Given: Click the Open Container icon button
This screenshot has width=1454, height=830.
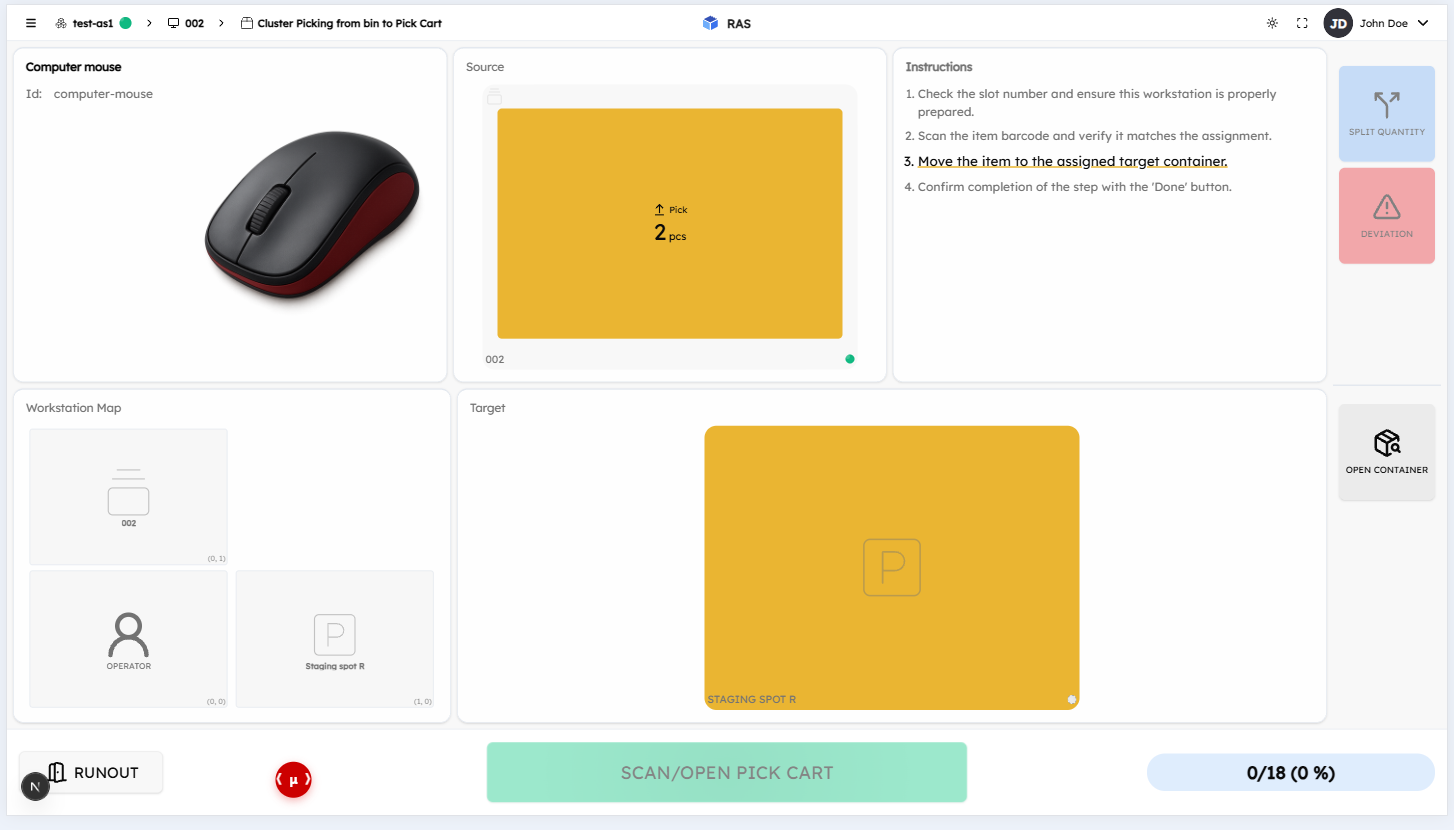Looking at the screenshot, I should 1387,452.
